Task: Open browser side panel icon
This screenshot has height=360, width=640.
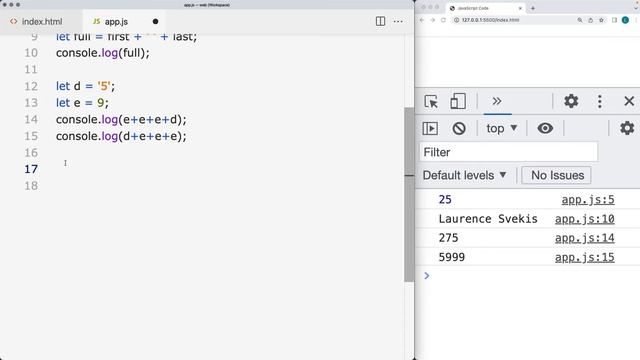Action: 614,20
